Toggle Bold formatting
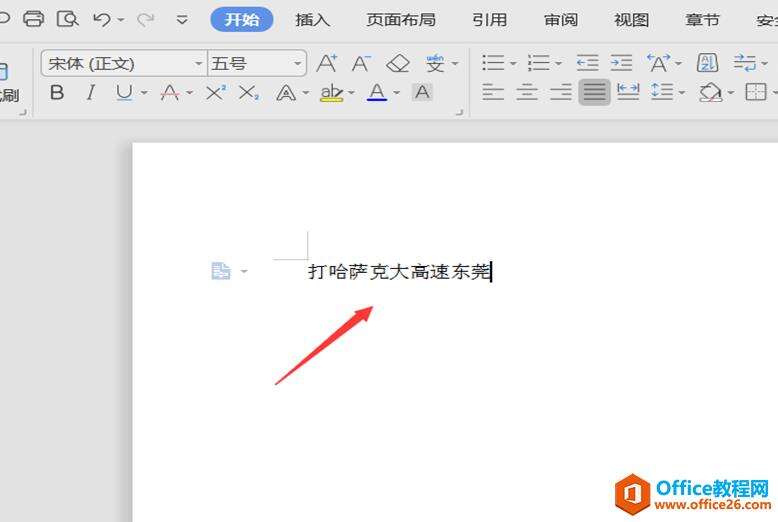The width and height of the screenshot is (778, 522). pos(57,92)
